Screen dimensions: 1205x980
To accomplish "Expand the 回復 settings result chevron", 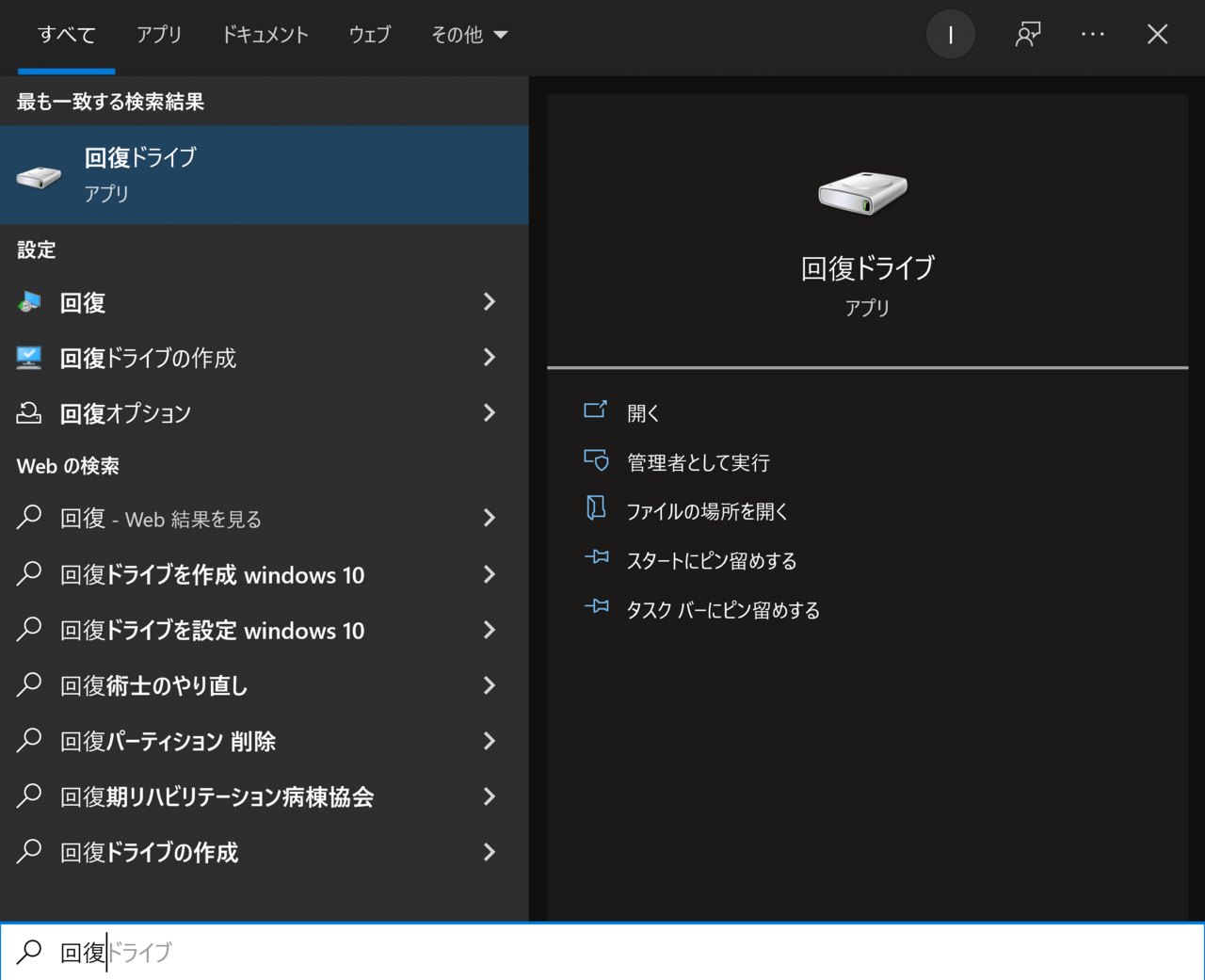I will click(489, 302).
